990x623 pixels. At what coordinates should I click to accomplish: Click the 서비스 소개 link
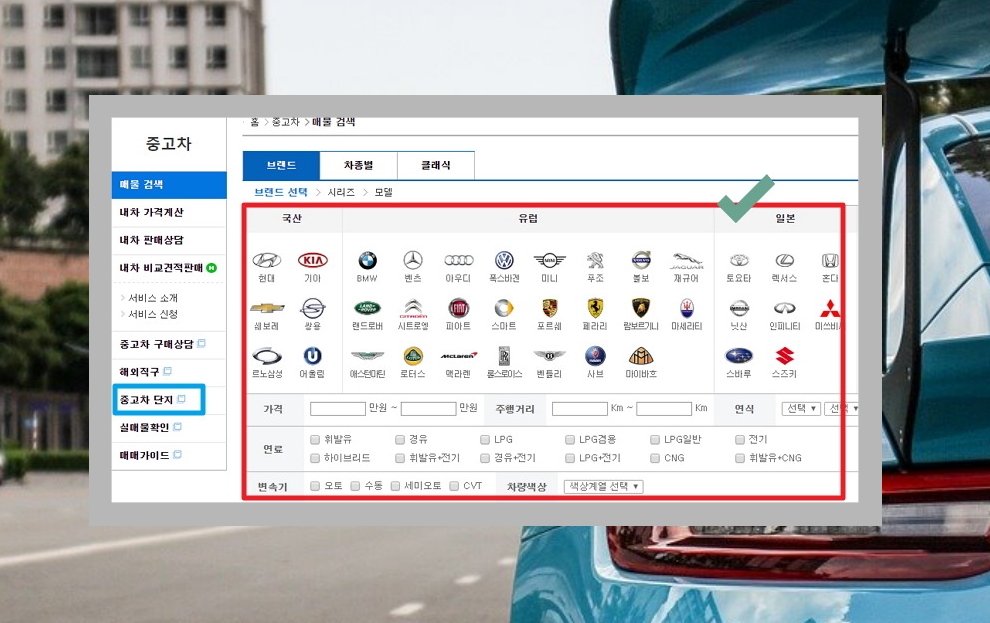coord(153,298)
